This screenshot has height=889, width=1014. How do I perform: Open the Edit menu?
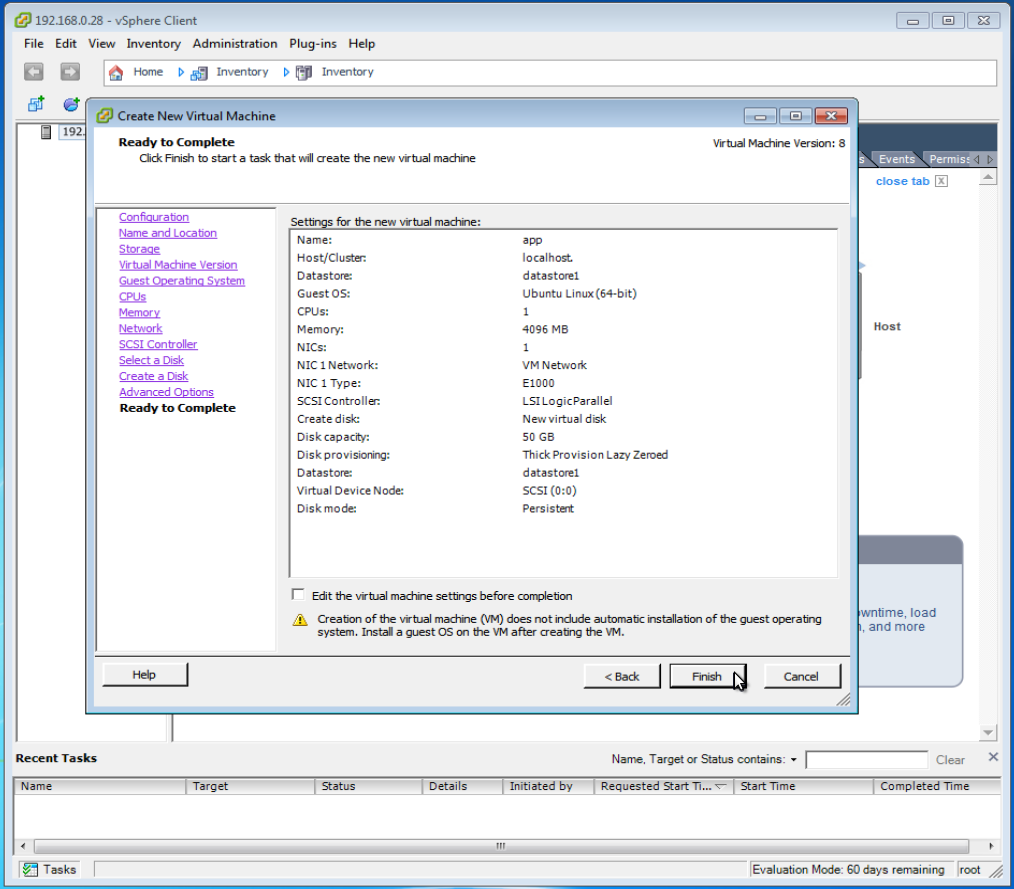[x=65, y=43]
